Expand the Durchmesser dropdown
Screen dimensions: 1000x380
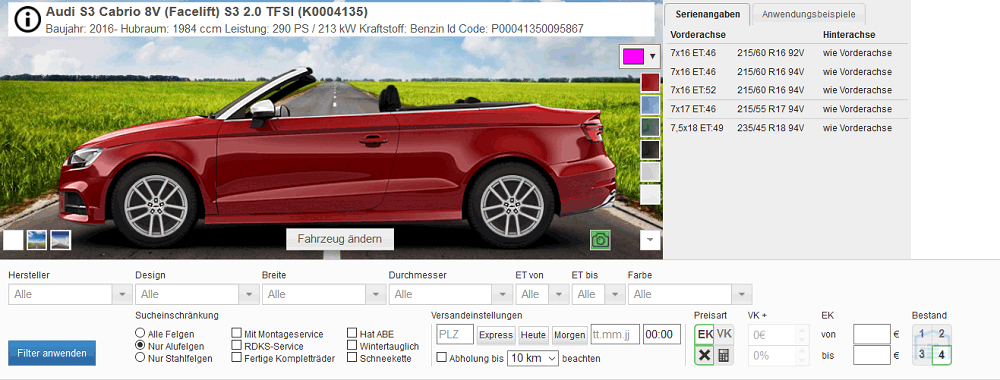(x=450, y=295)
